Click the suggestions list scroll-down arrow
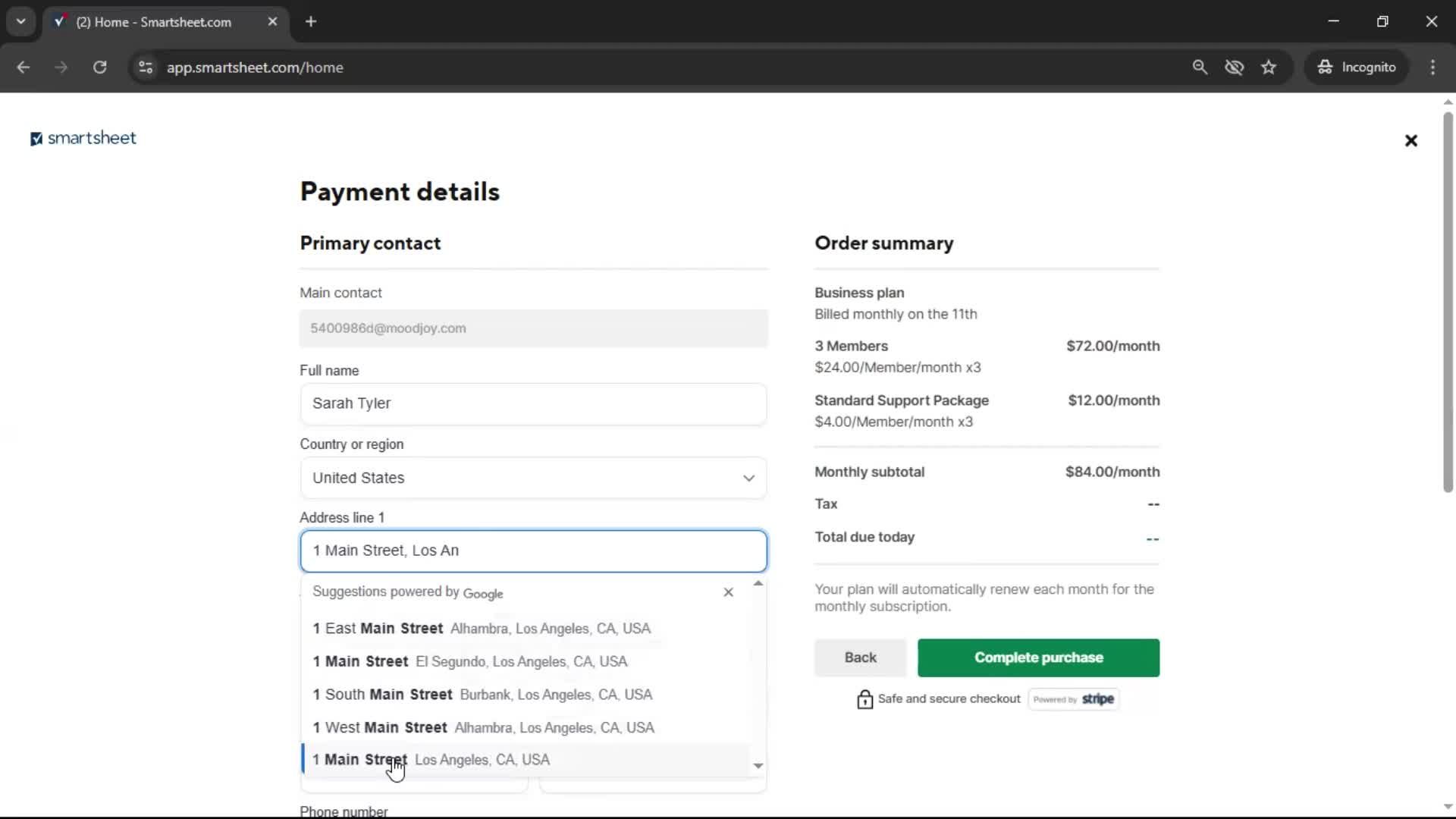The height and width of the screenshot is (819, 1456). (x=758, y=767)
